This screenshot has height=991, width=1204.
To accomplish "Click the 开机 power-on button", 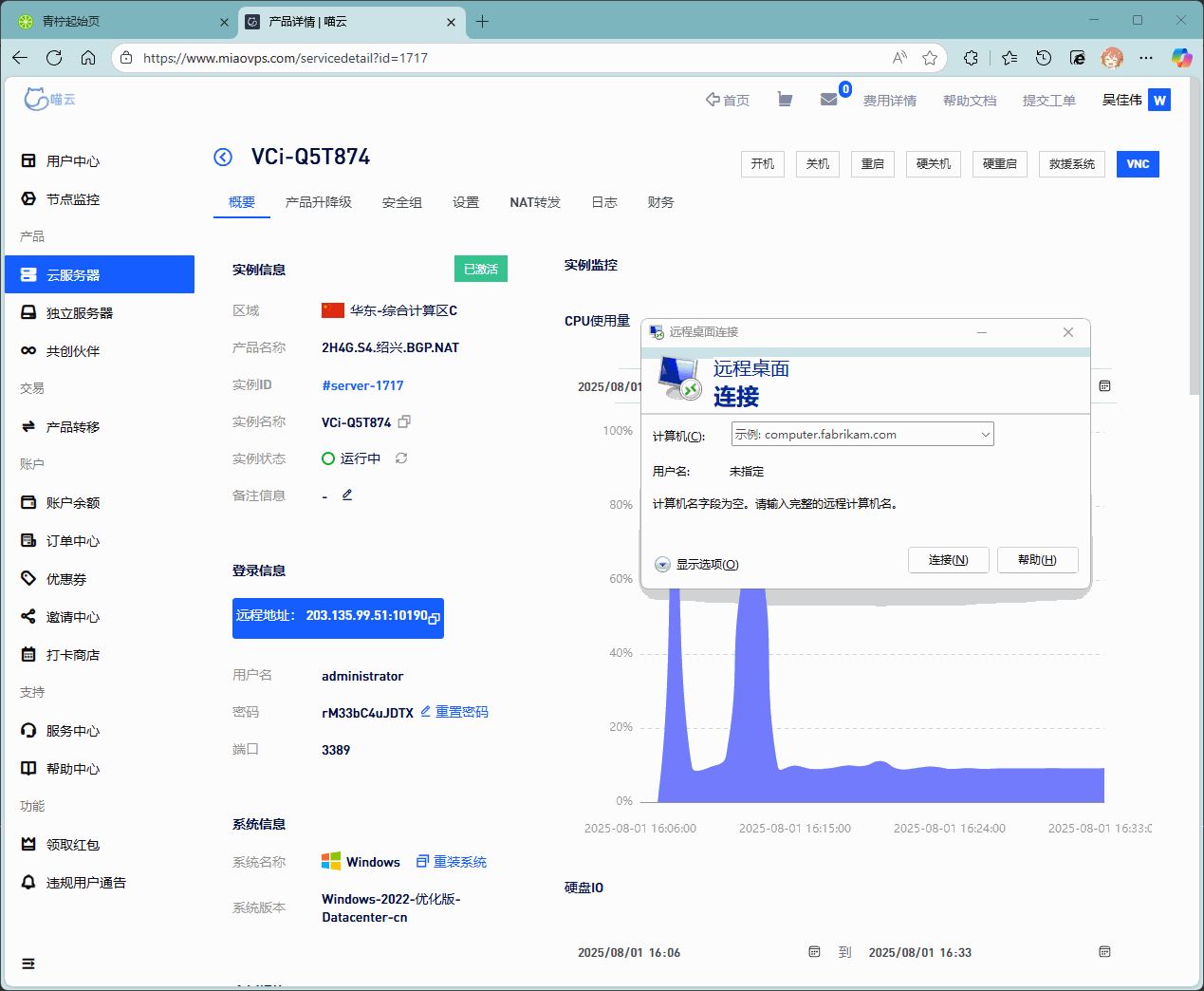I will [763, 164].
